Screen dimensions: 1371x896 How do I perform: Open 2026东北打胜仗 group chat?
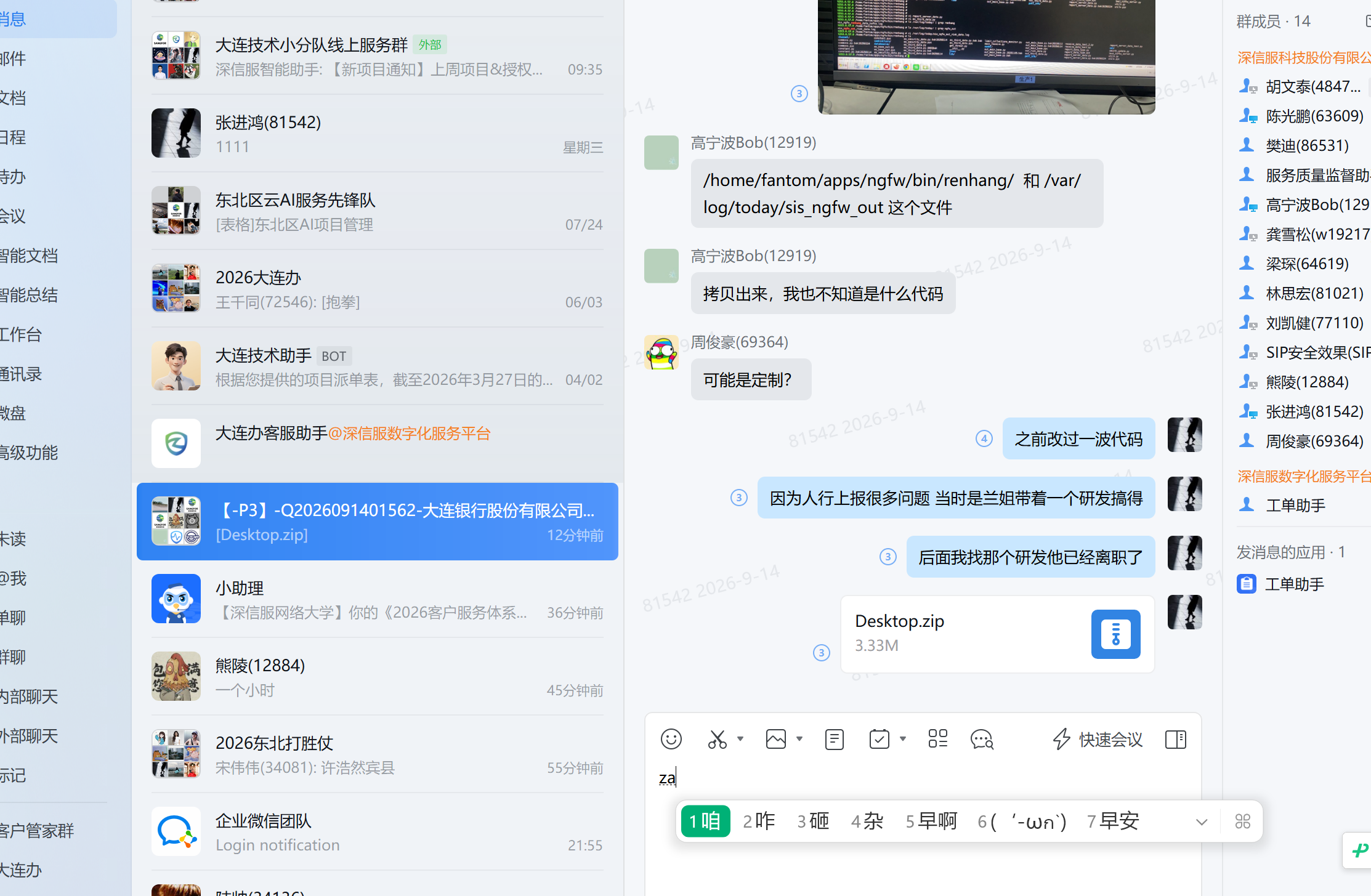coord(377,754)
